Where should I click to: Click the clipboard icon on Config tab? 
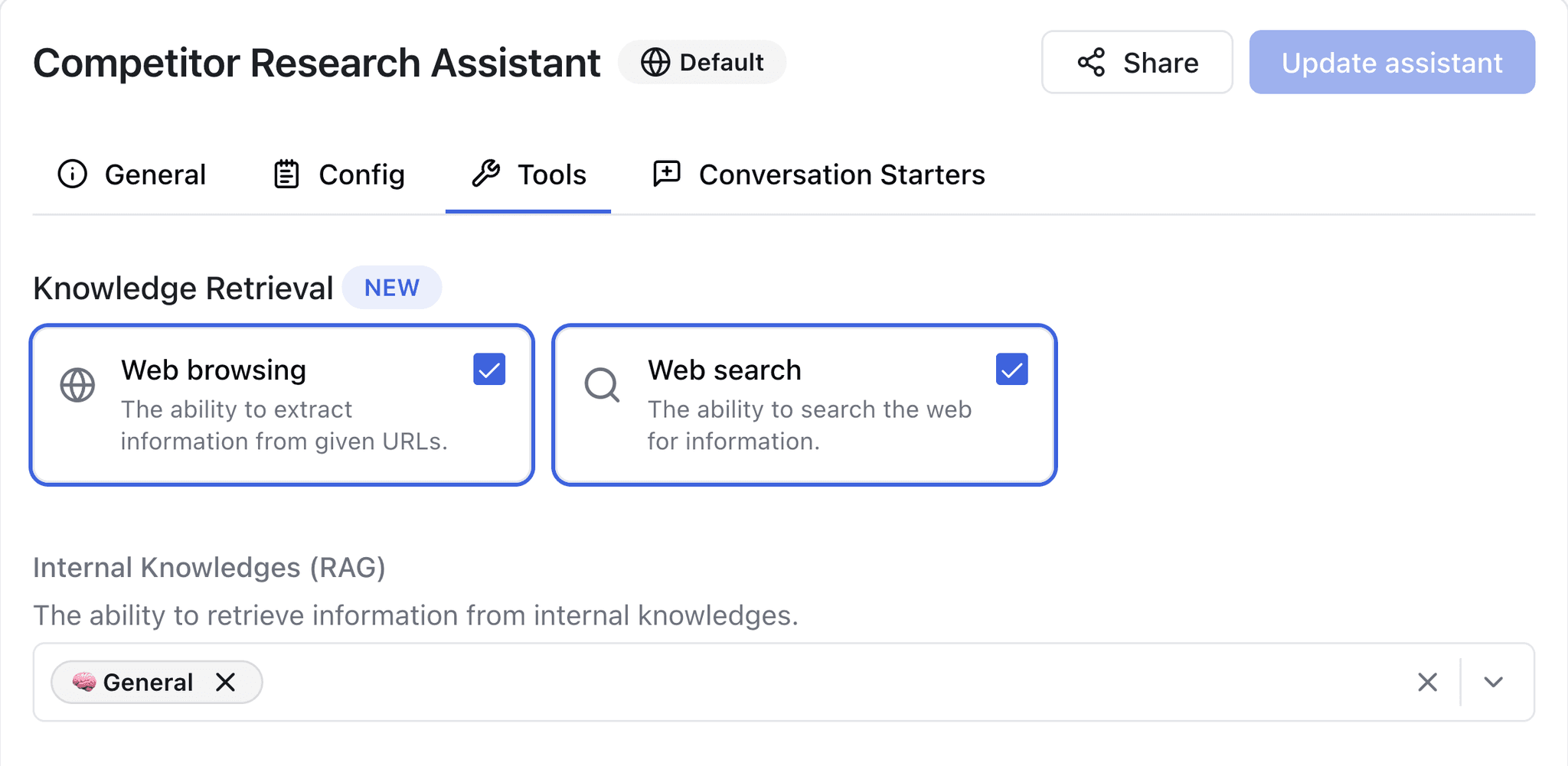coord(286,174)
